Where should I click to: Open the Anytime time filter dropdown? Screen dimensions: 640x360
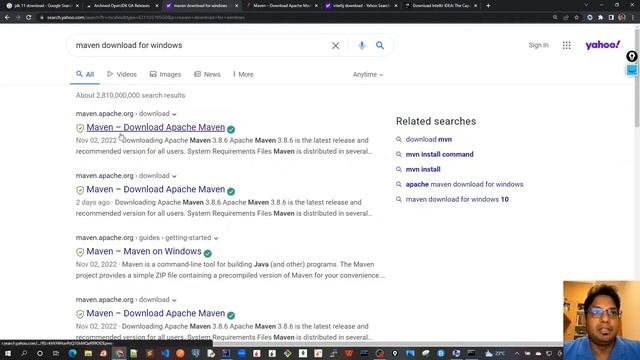(x=368, y=75)
